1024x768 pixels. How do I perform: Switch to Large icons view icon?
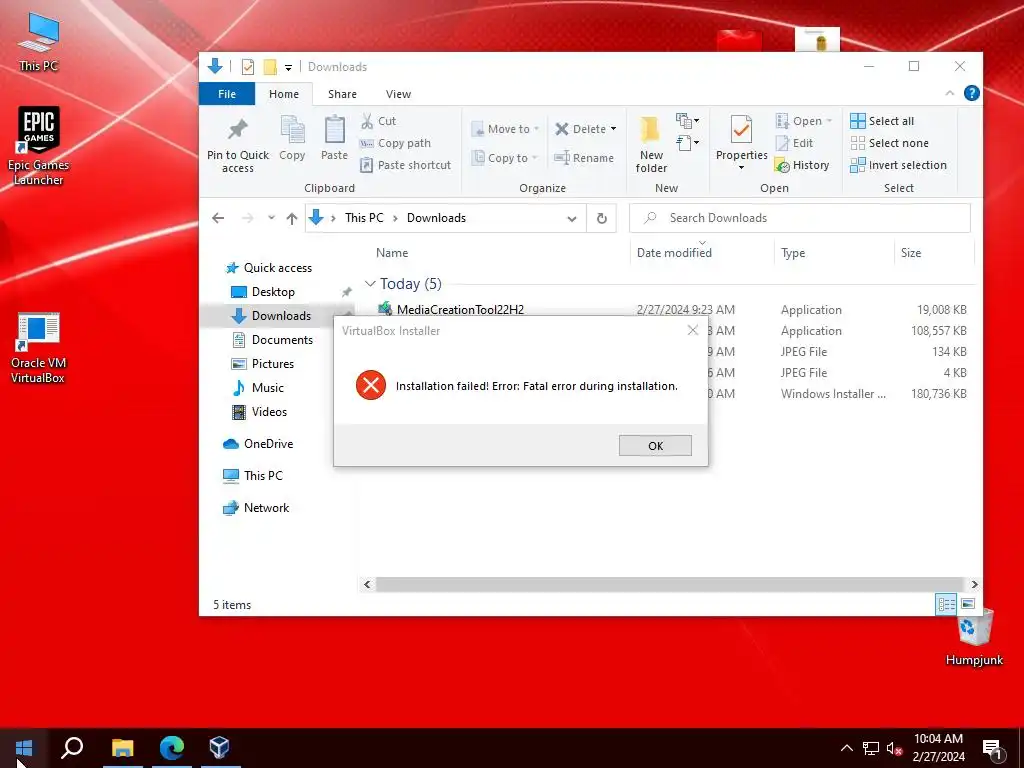tap(968, 604)
